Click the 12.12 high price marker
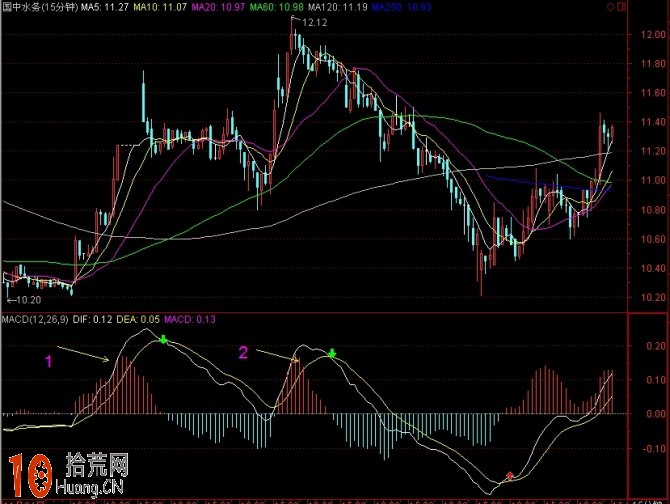This screenshot has width=670, height=504. pyautogui.click(x=314, y=23)
